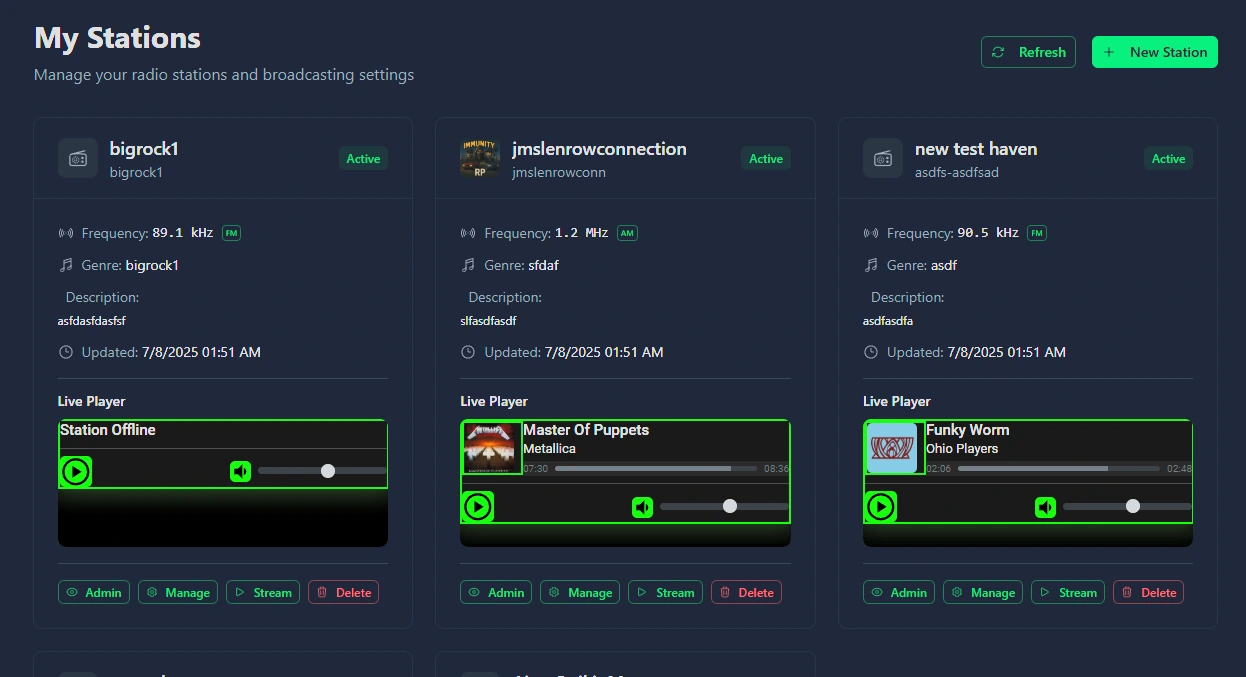This screenshot has width=1246, height=677.
Task: Click the Funky Worm song title
Action: tap(967, 430)
